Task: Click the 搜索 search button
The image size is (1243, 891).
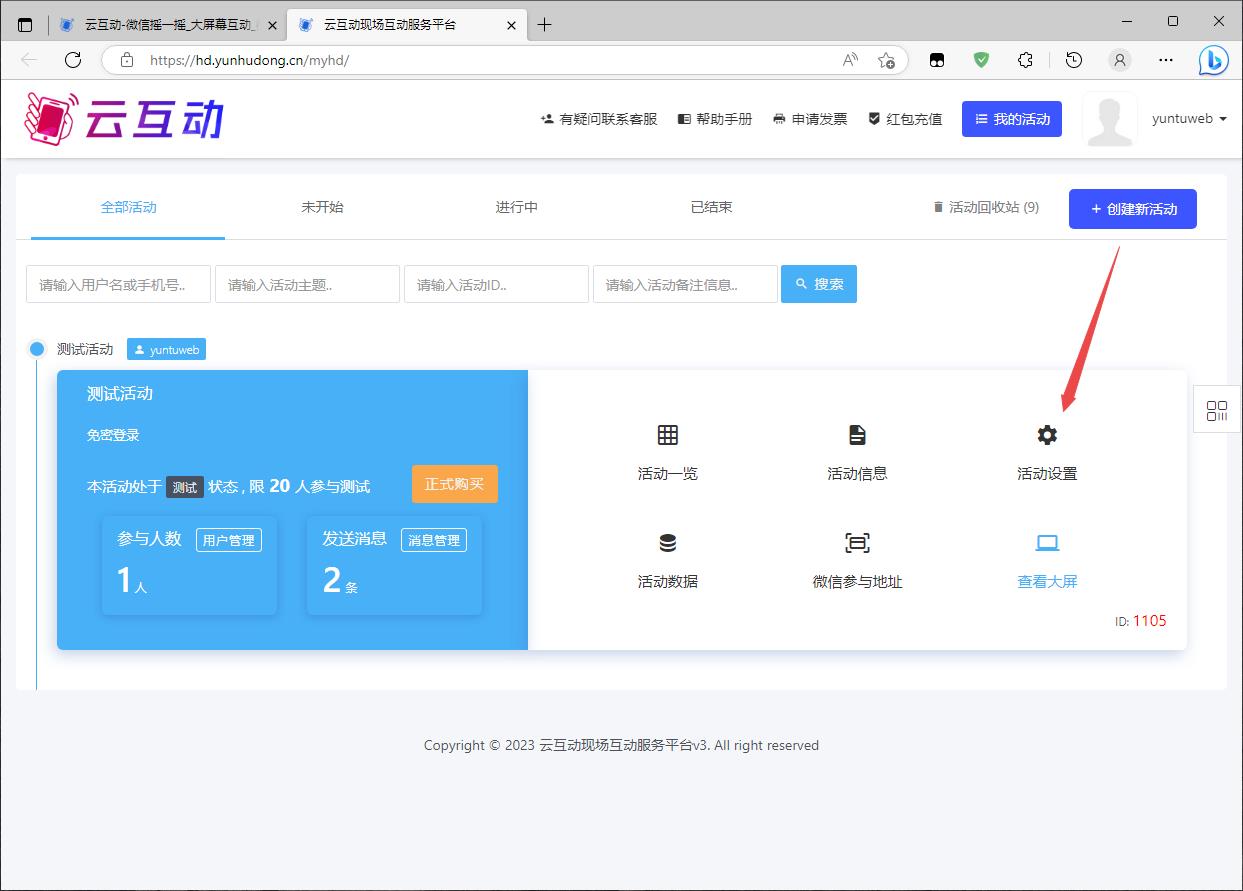Action: point(818,284)
